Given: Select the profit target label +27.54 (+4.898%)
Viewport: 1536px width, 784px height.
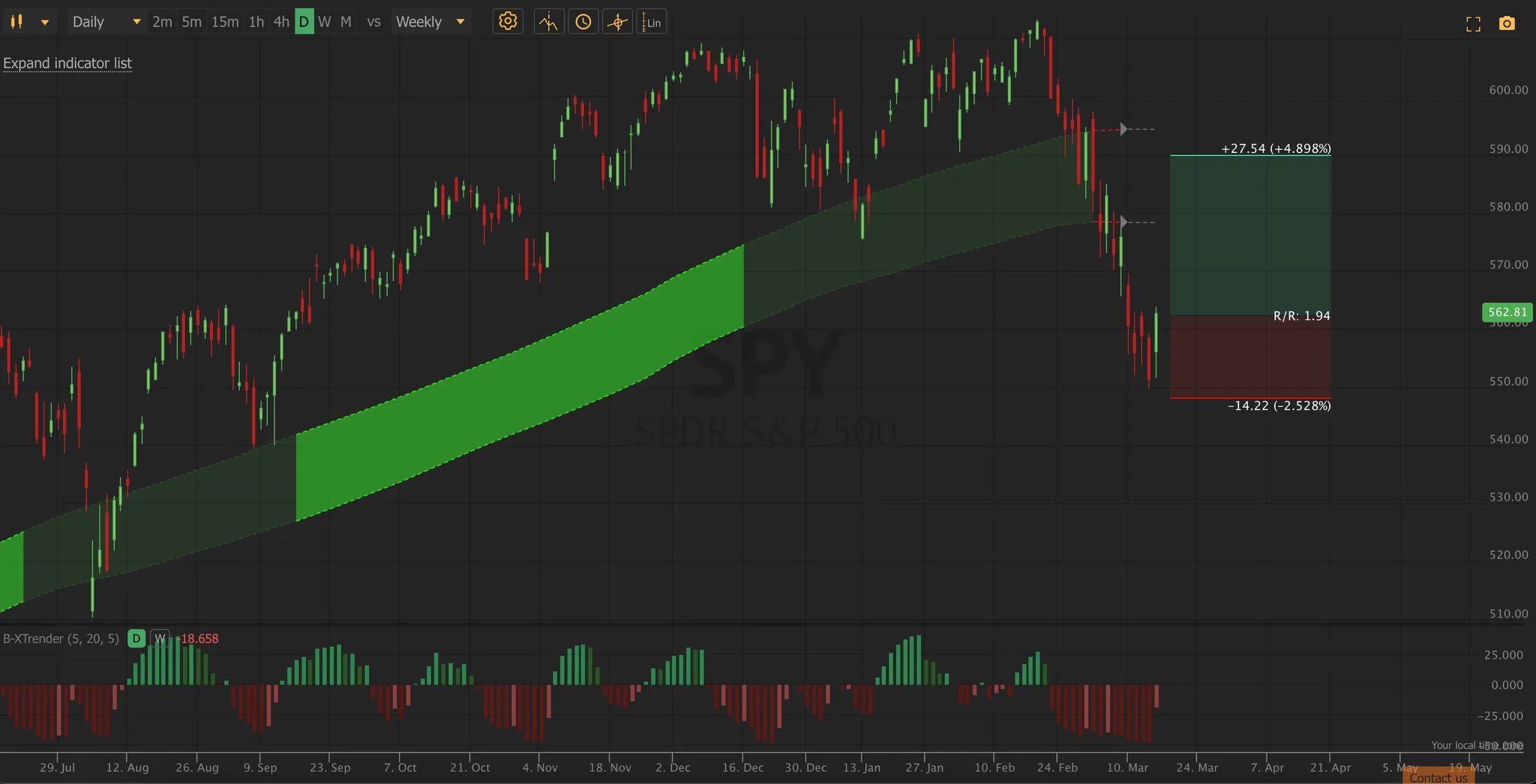Looking at the screenshot, I should pos(1276,148).
